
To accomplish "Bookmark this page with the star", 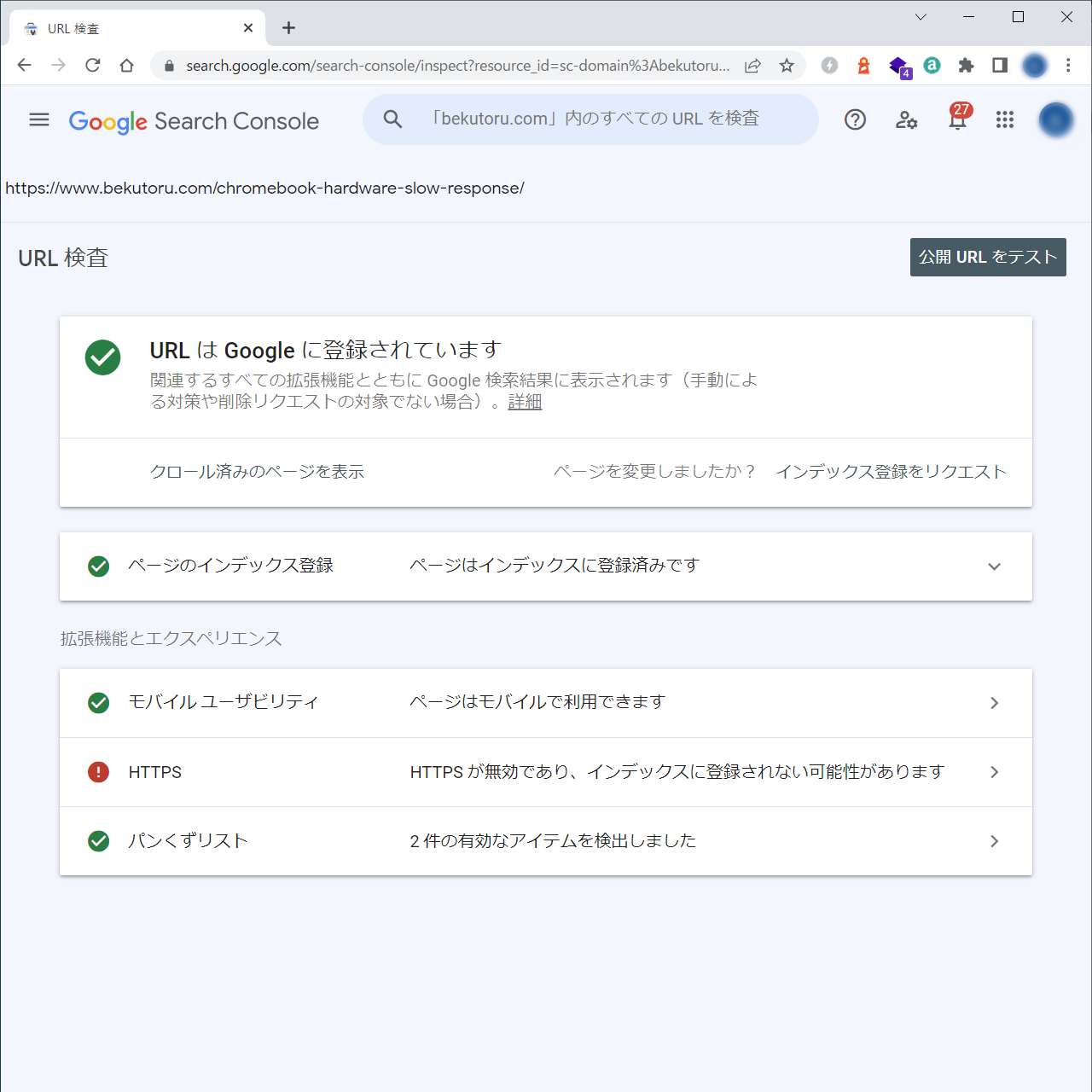I will click(x=787, y=66).
